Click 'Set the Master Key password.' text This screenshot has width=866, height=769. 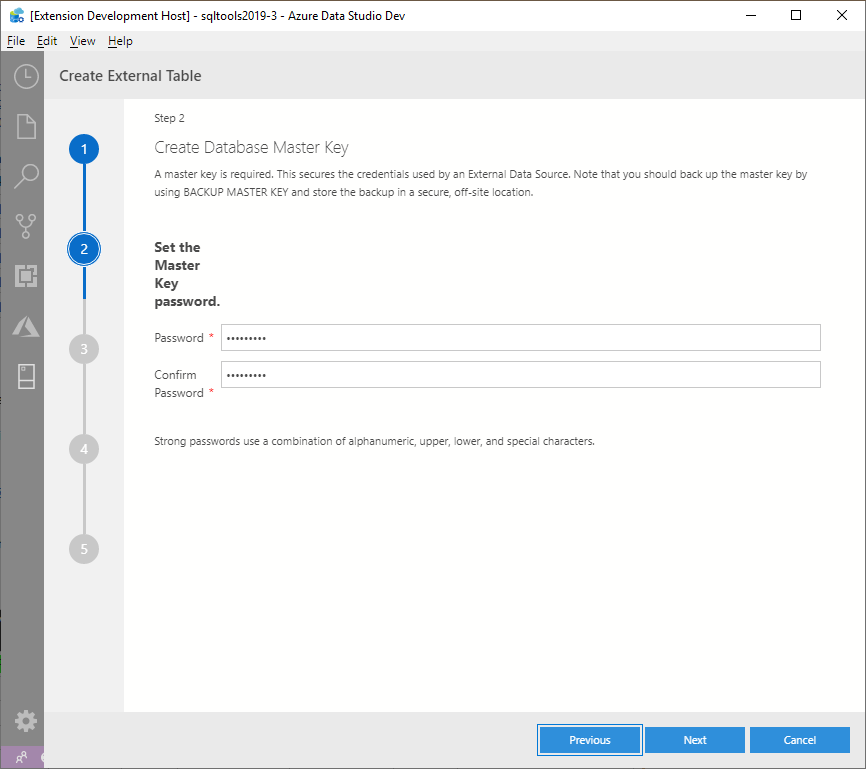tap(187, 275)
